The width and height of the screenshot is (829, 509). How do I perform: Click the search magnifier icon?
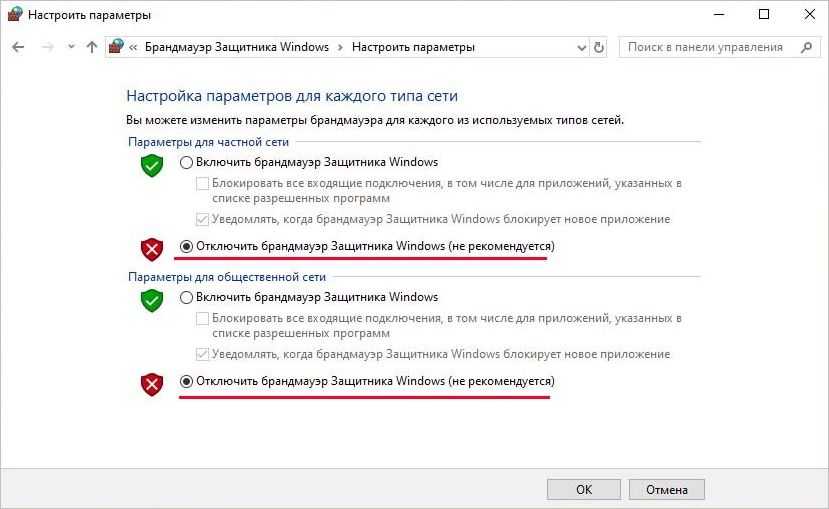click(806, 47)
